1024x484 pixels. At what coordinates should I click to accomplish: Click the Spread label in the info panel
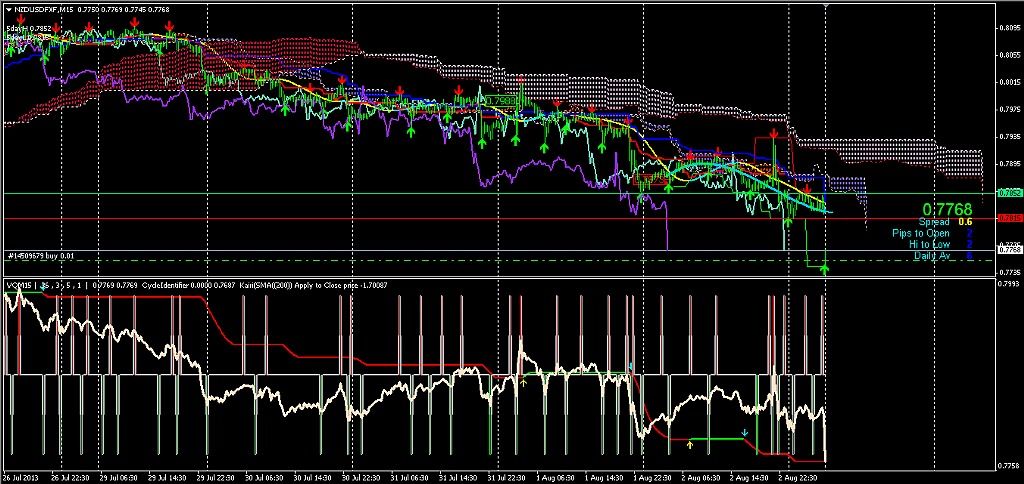click(935, 221)
